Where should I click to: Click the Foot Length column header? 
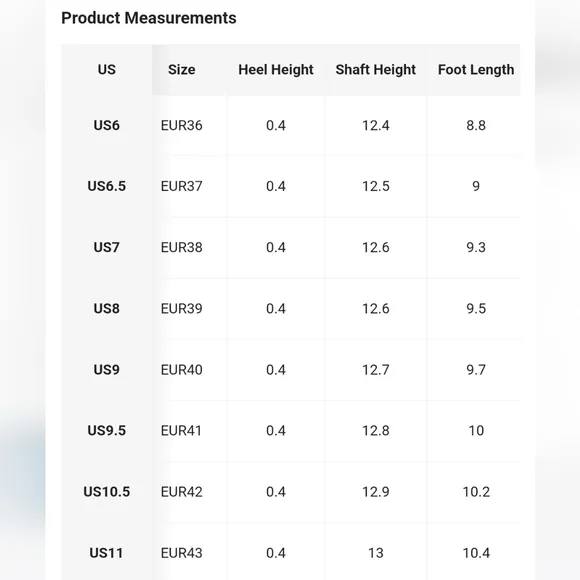(x=476, y=70)
